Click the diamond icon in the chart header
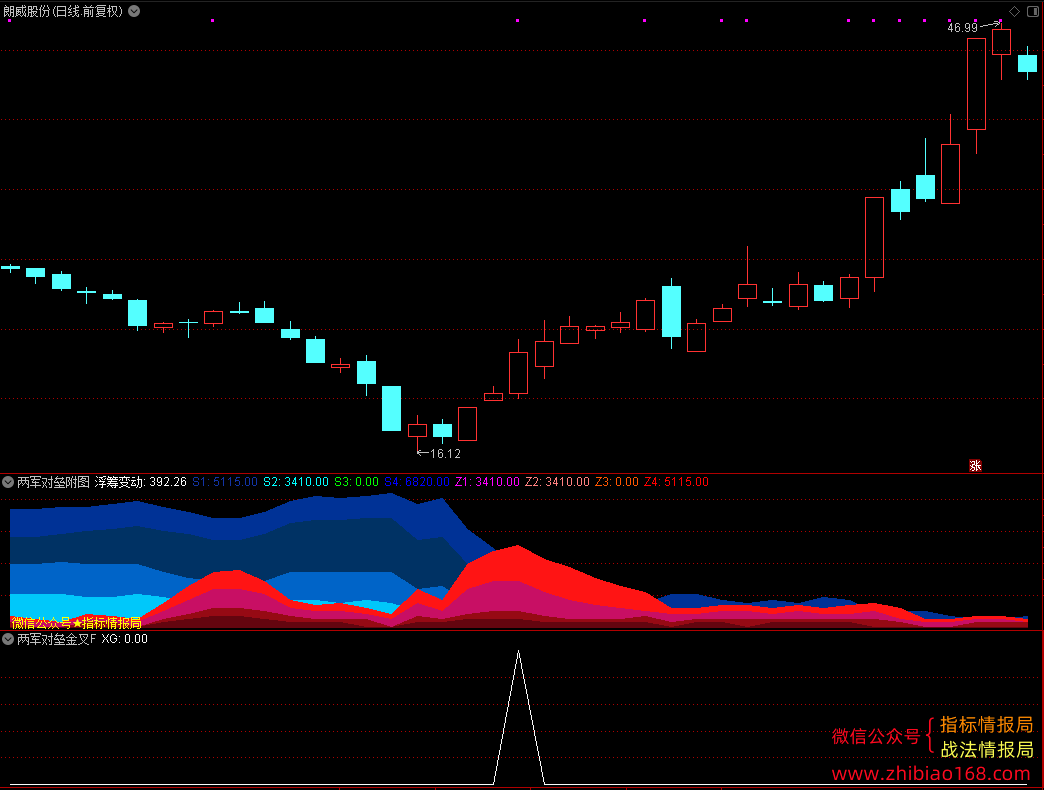Screen dimensions: 1044x790 tap(1014, 11)
